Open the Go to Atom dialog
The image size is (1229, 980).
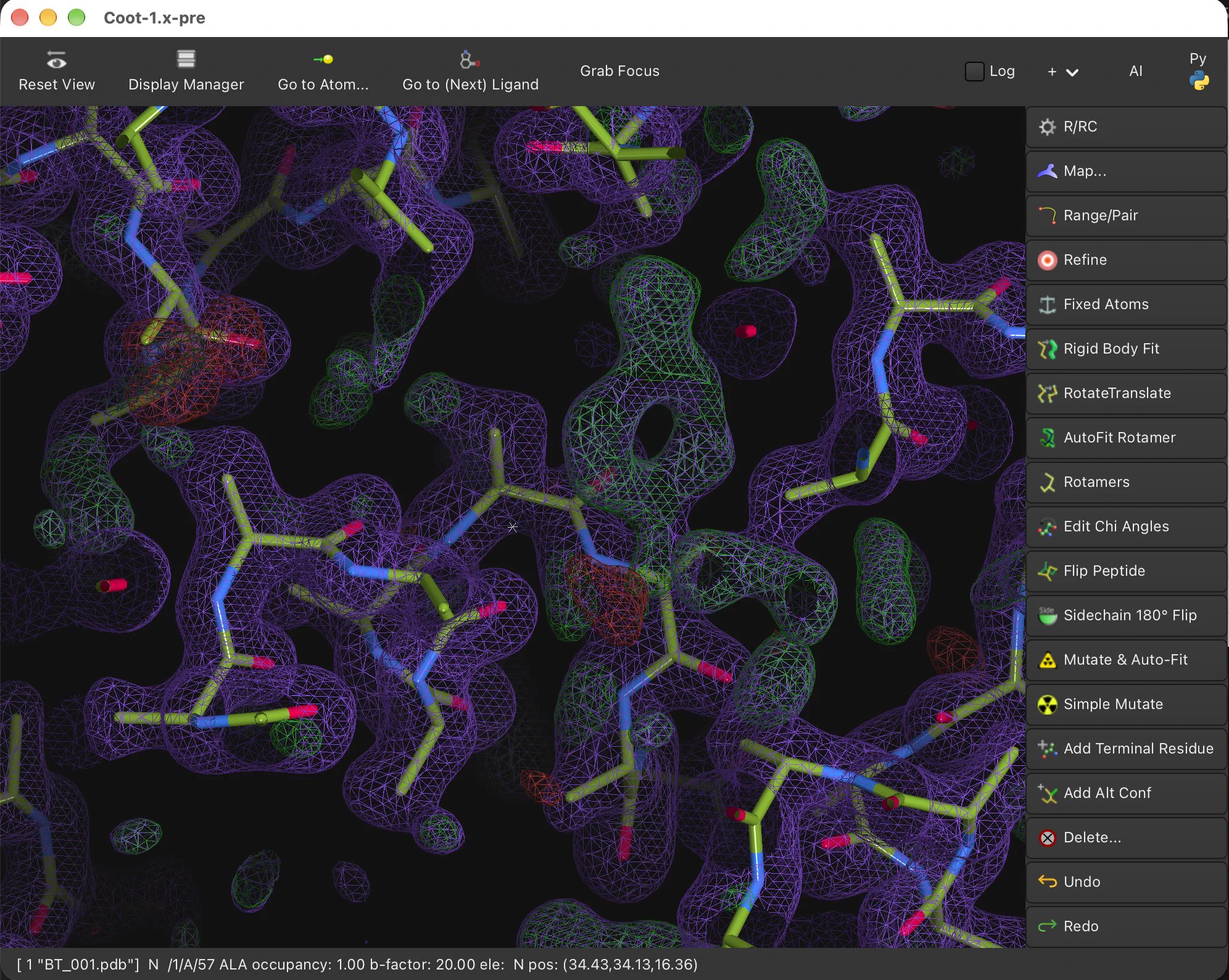tap(323, 71)
